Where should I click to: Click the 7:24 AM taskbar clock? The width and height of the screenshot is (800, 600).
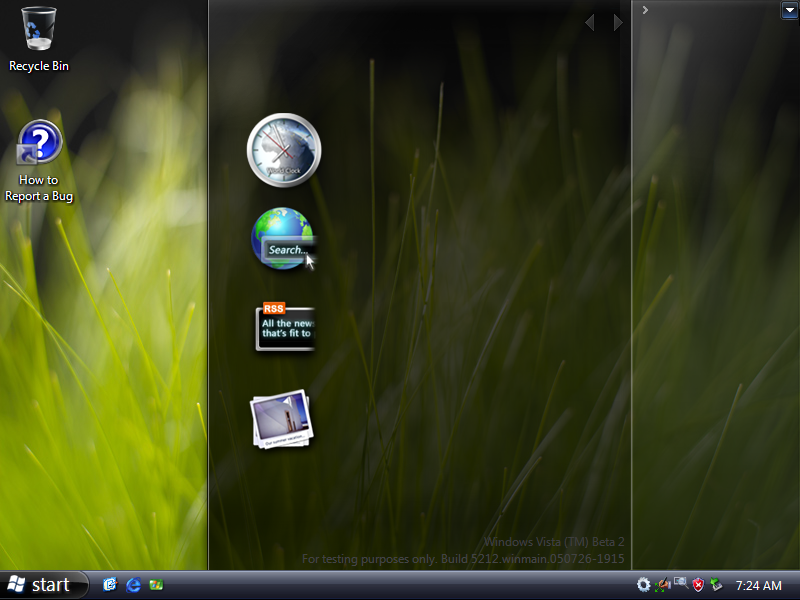click(x=759, y=585)
